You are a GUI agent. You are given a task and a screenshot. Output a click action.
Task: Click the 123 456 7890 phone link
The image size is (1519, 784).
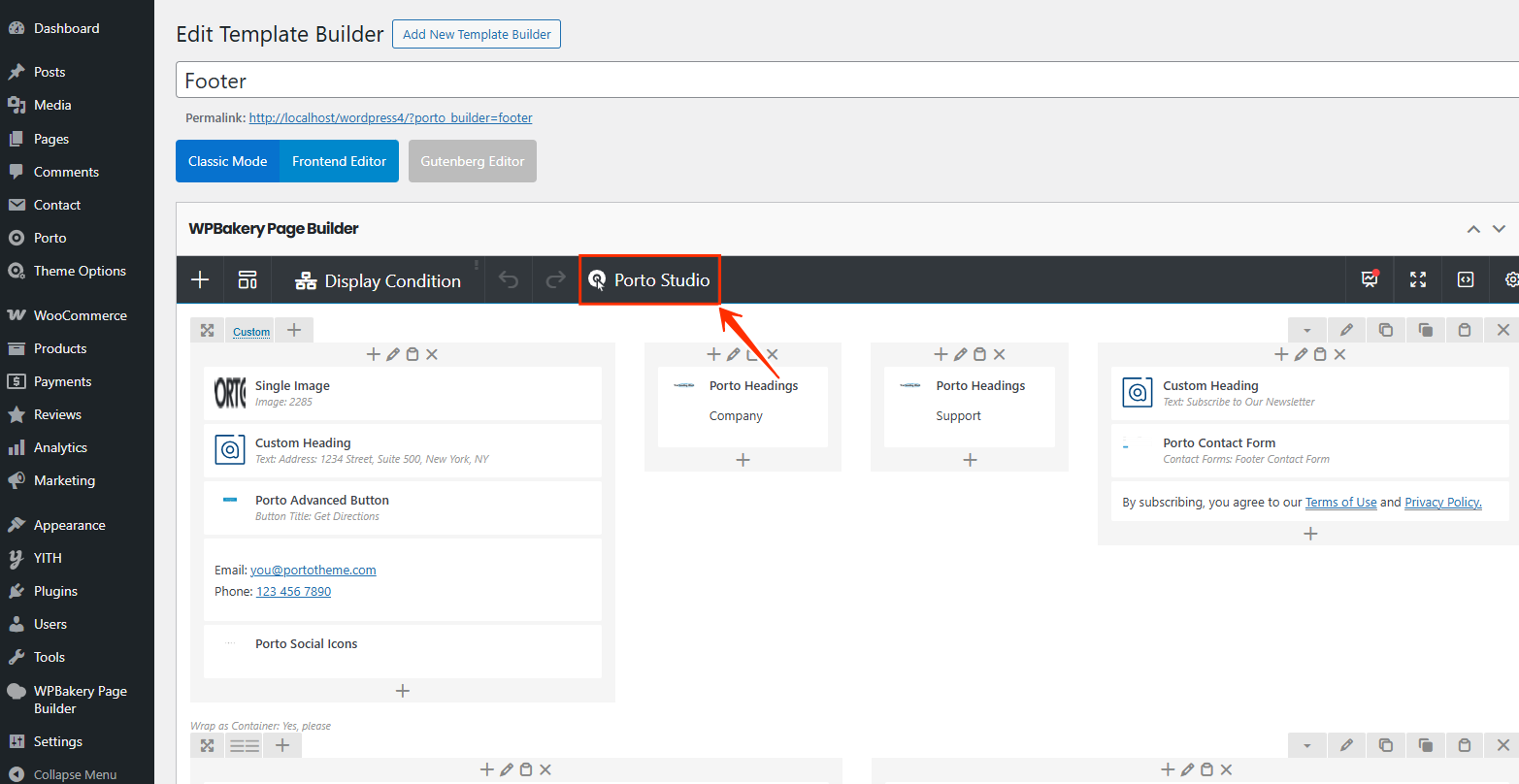click(293, 591)
